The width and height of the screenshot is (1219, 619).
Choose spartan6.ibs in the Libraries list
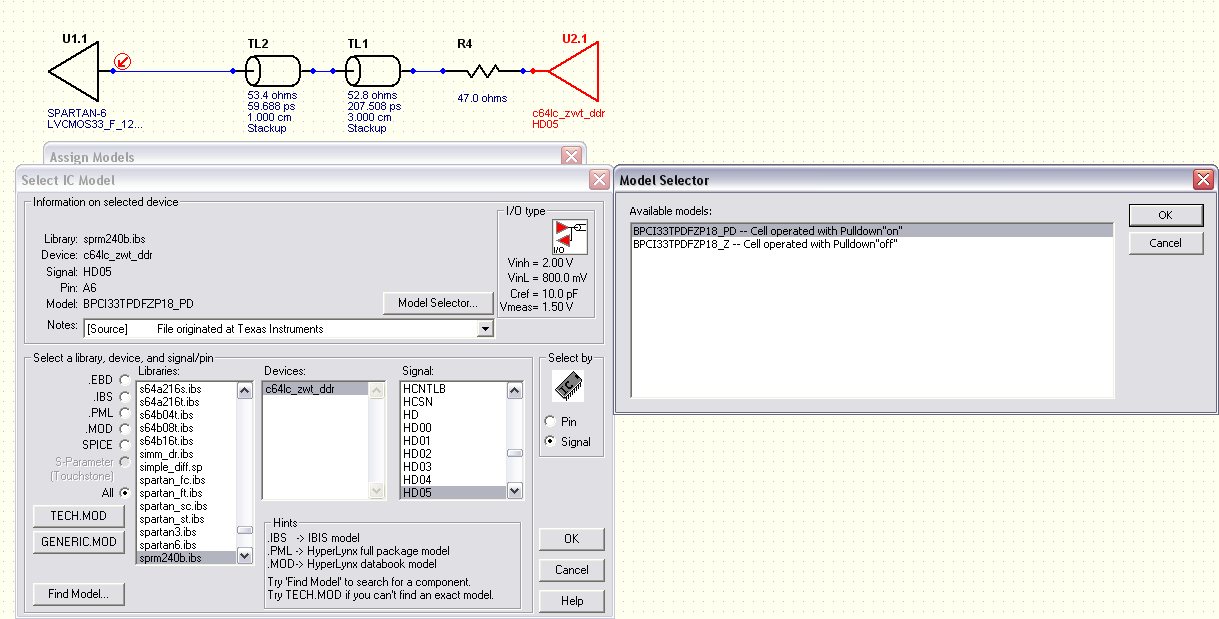(x=168, y=545)
